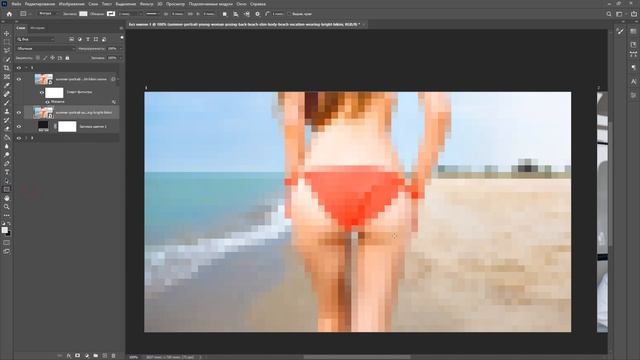Hide the color fill layer

tap(19, 127)
